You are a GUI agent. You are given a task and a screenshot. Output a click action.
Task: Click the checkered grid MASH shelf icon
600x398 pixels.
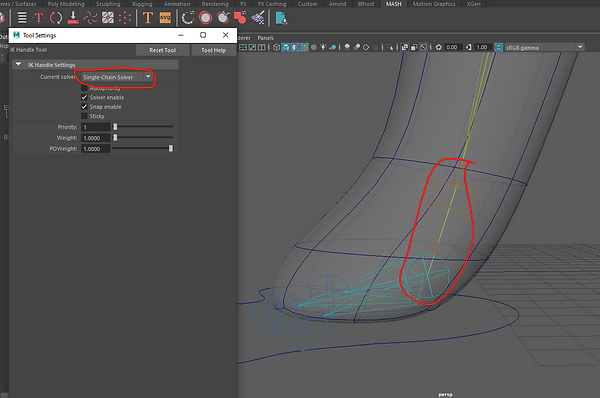coord(108,18)
